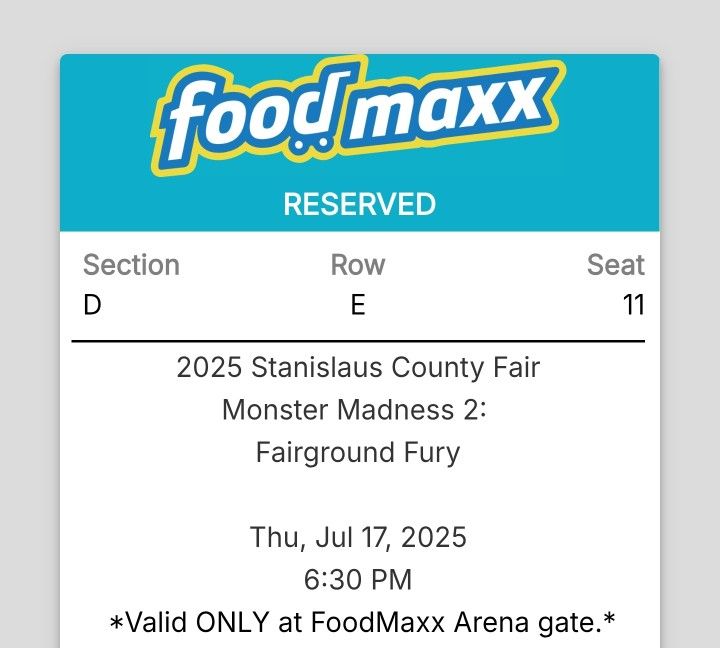Click the Section heading

tap(131, 265)
